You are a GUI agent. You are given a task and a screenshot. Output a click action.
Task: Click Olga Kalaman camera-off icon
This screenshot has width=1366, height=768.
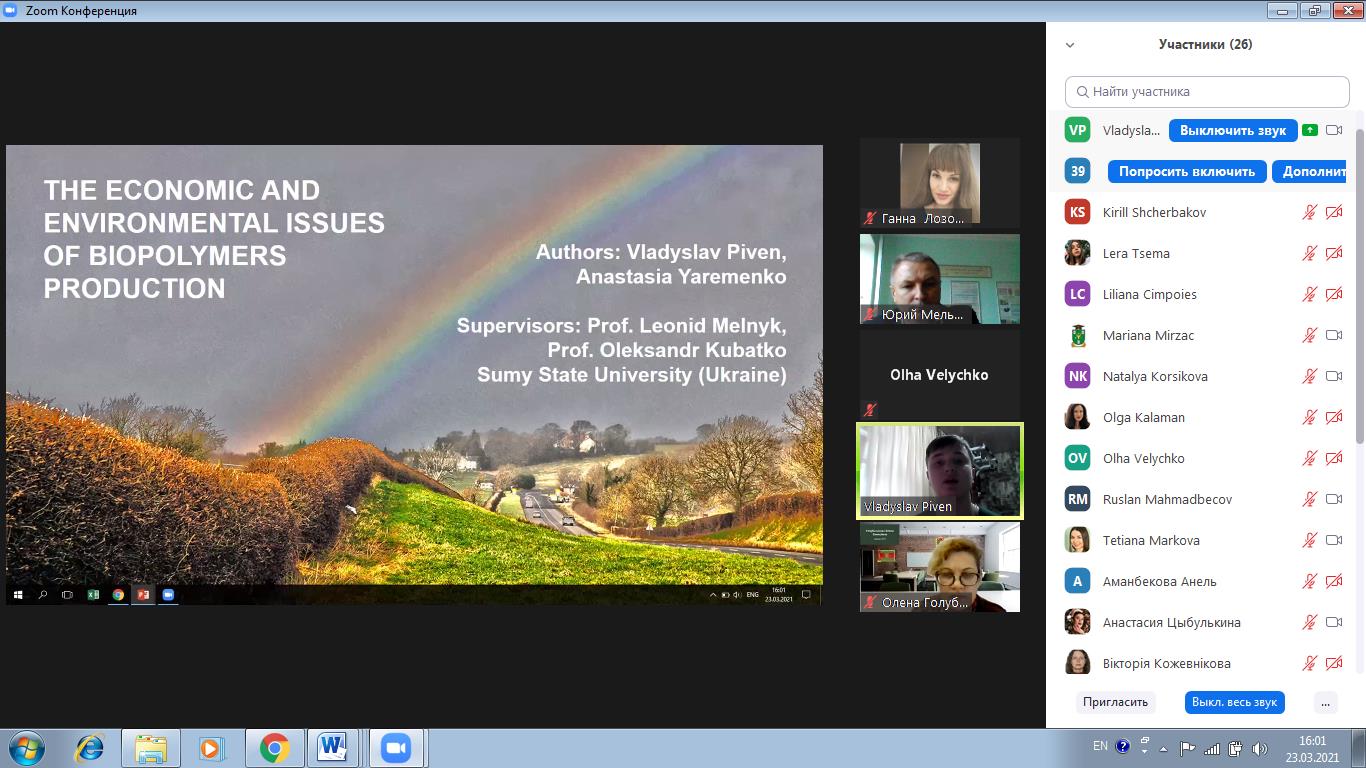(x=1334, y=417)
